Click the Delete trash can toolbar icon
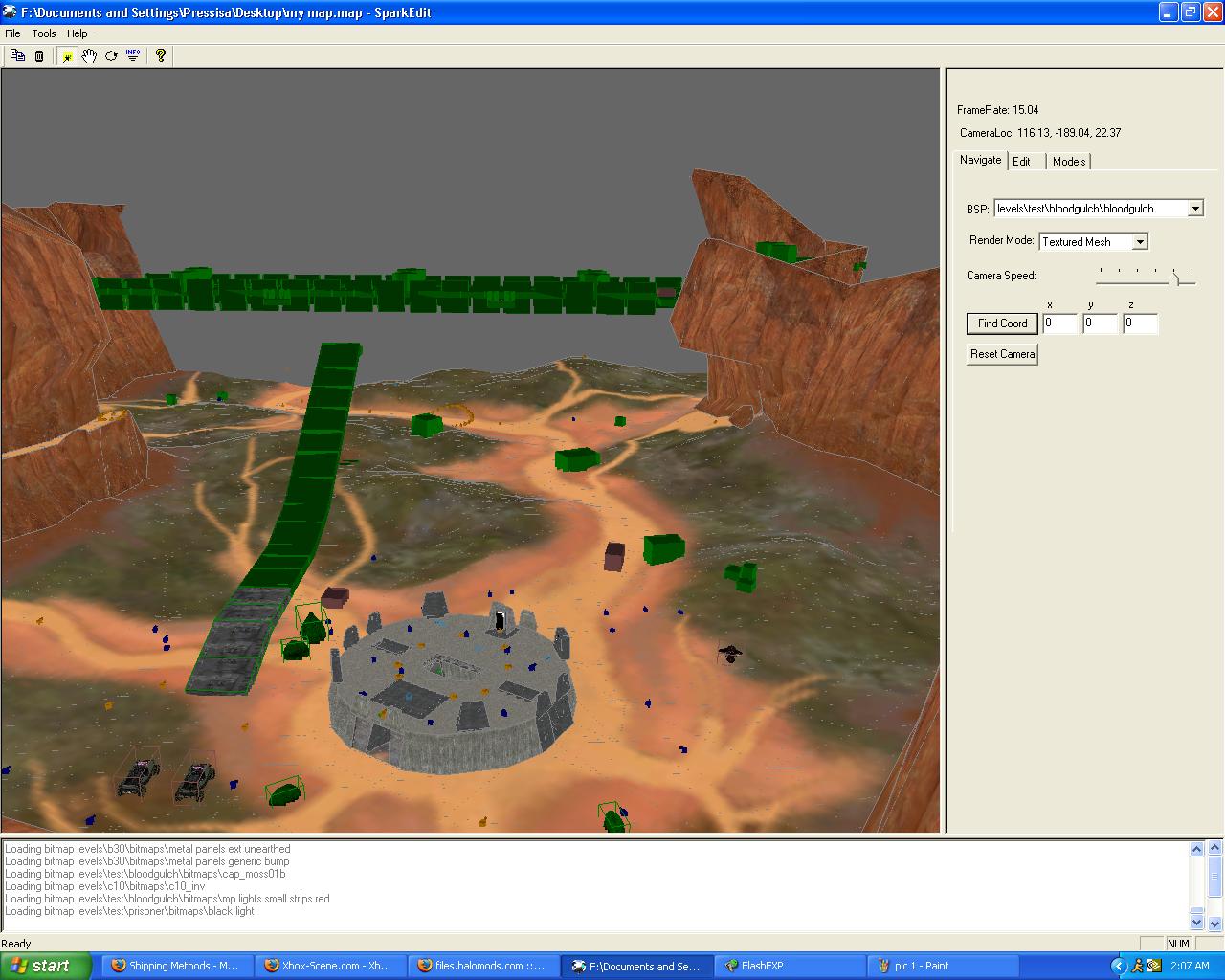 (39, 56)
